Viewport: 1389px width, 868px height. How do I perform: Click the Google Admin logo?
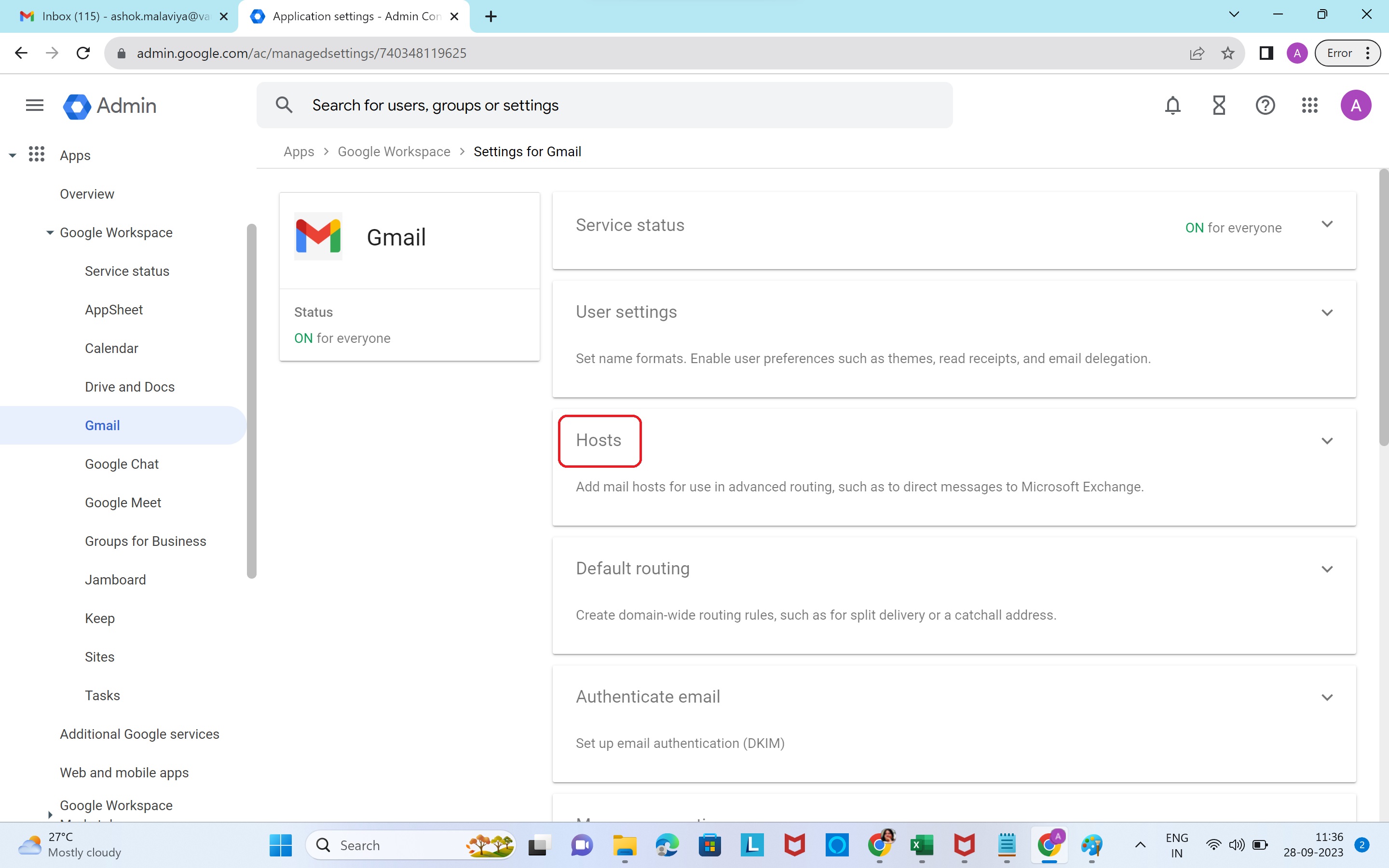(x=109, y=106)
